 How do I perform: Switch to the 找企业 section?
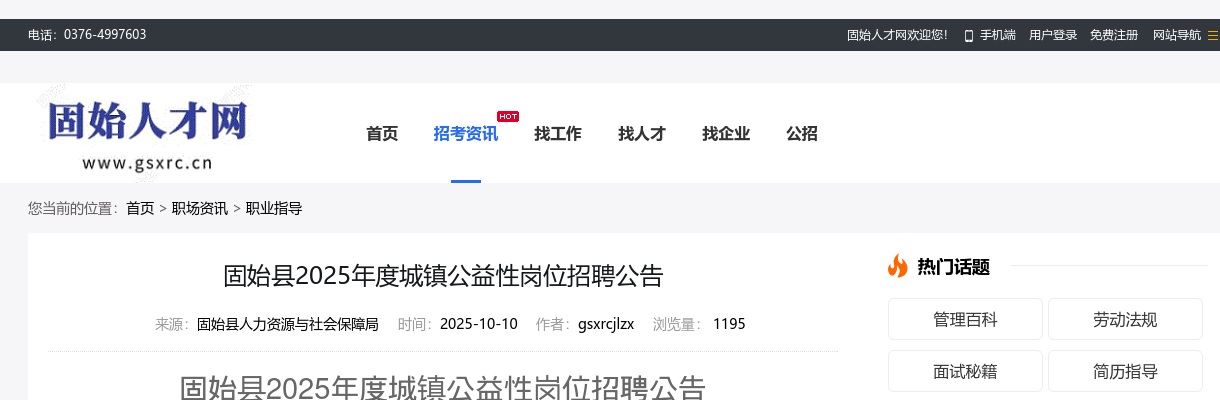tap(725, 134)
